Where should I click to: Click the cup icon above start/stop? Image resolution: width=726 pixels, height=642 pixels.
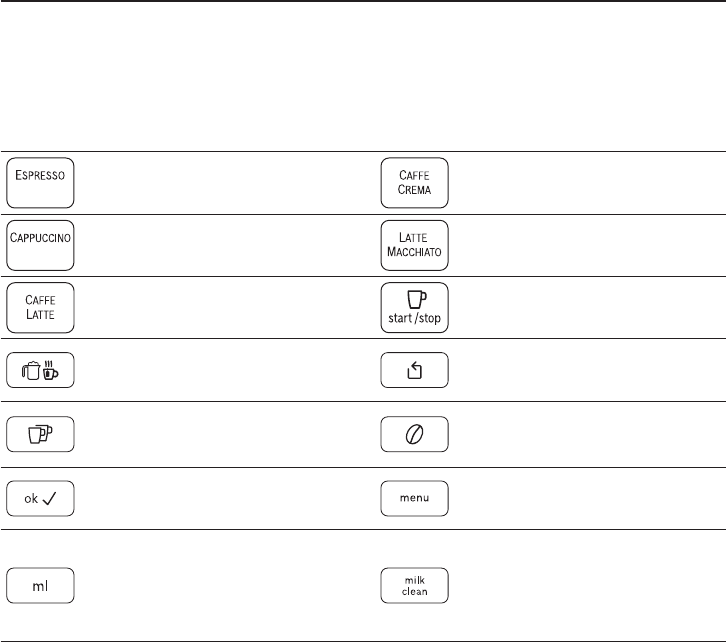pyautogui.click(x=416, y=297)
